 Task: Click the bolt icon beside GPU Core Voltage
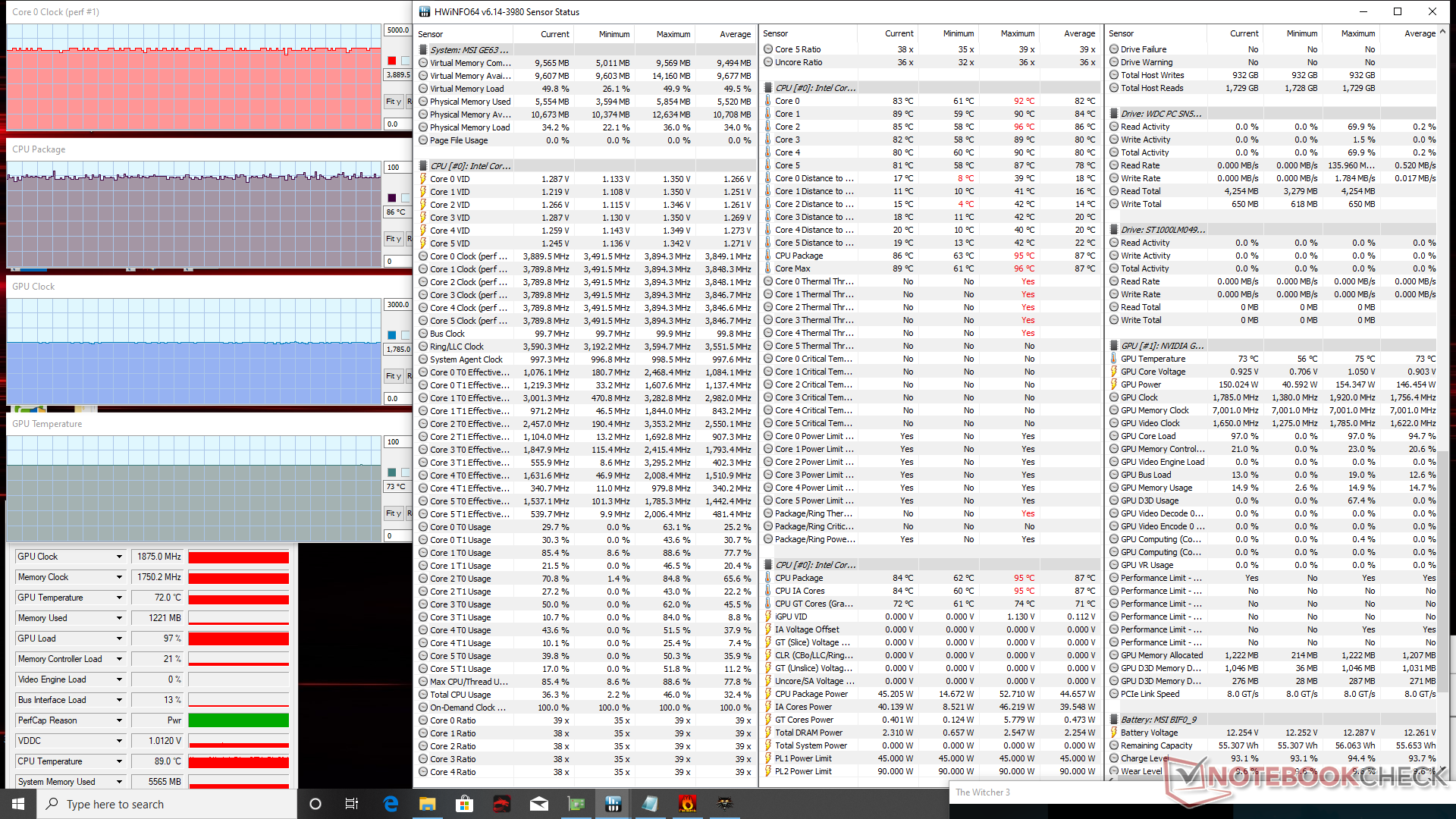[1114, 372]
